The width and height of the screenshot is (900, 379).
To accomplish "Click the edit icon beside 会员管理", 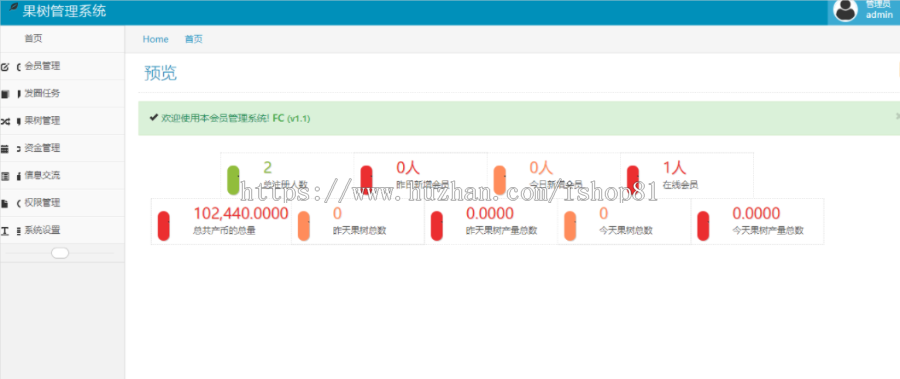I will (x=5, y=67).
